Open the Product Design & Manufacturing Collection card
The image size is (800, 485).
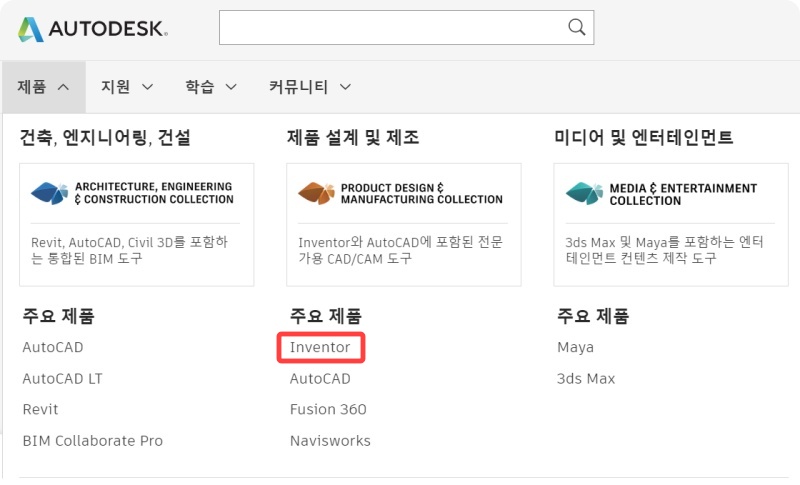pos(404,224)
